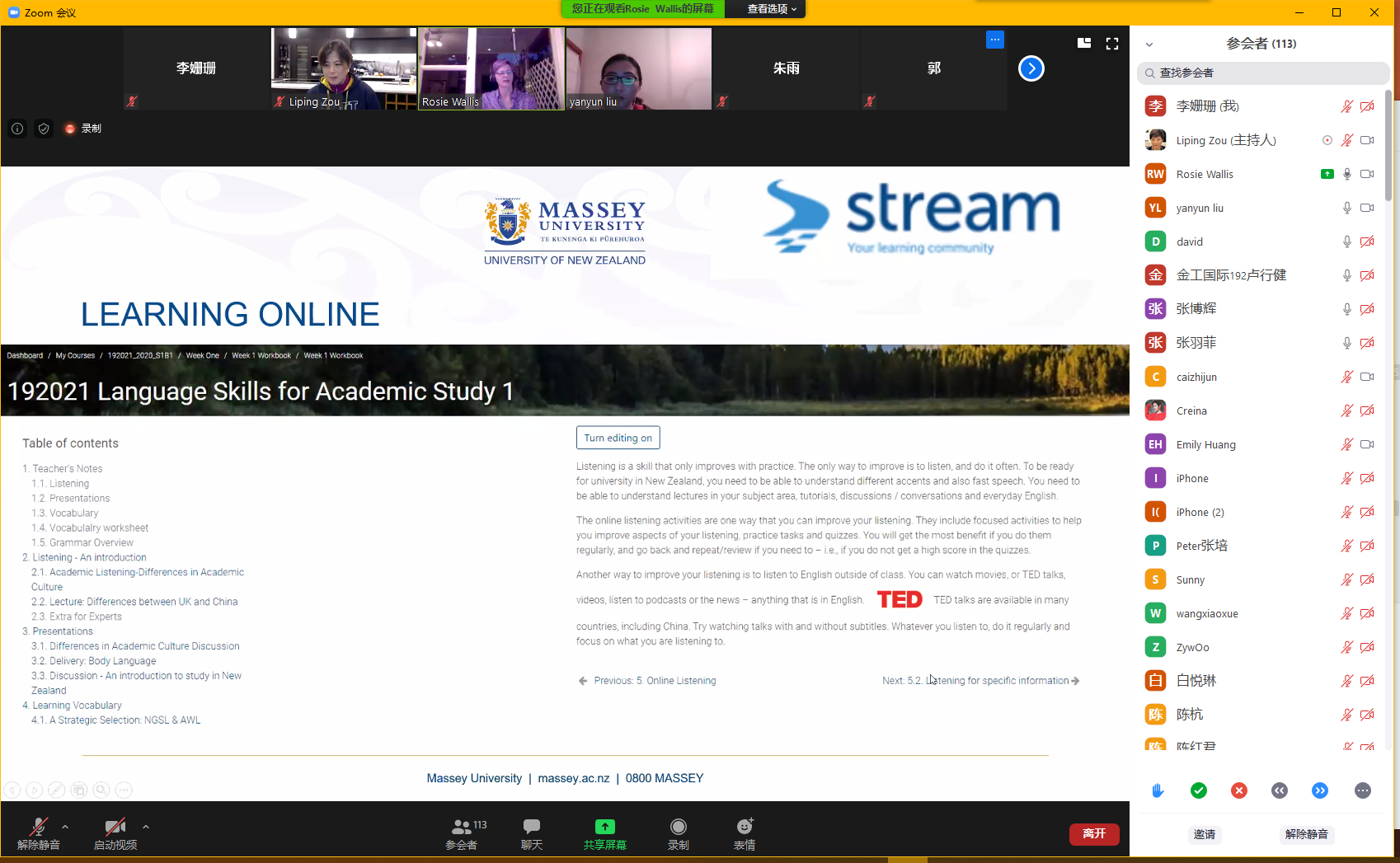Image resolution: width=1400 pixels, height=863 pixels.
Task: Open the view options dropdown at top
Action: click(x=772, y=9)
